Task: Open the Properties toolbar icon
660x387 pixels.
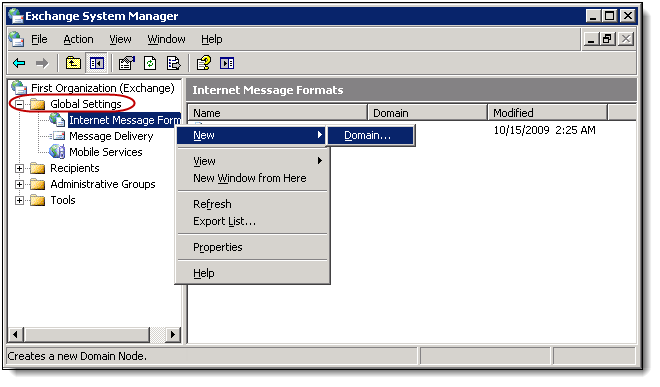Action: point(126,64)
